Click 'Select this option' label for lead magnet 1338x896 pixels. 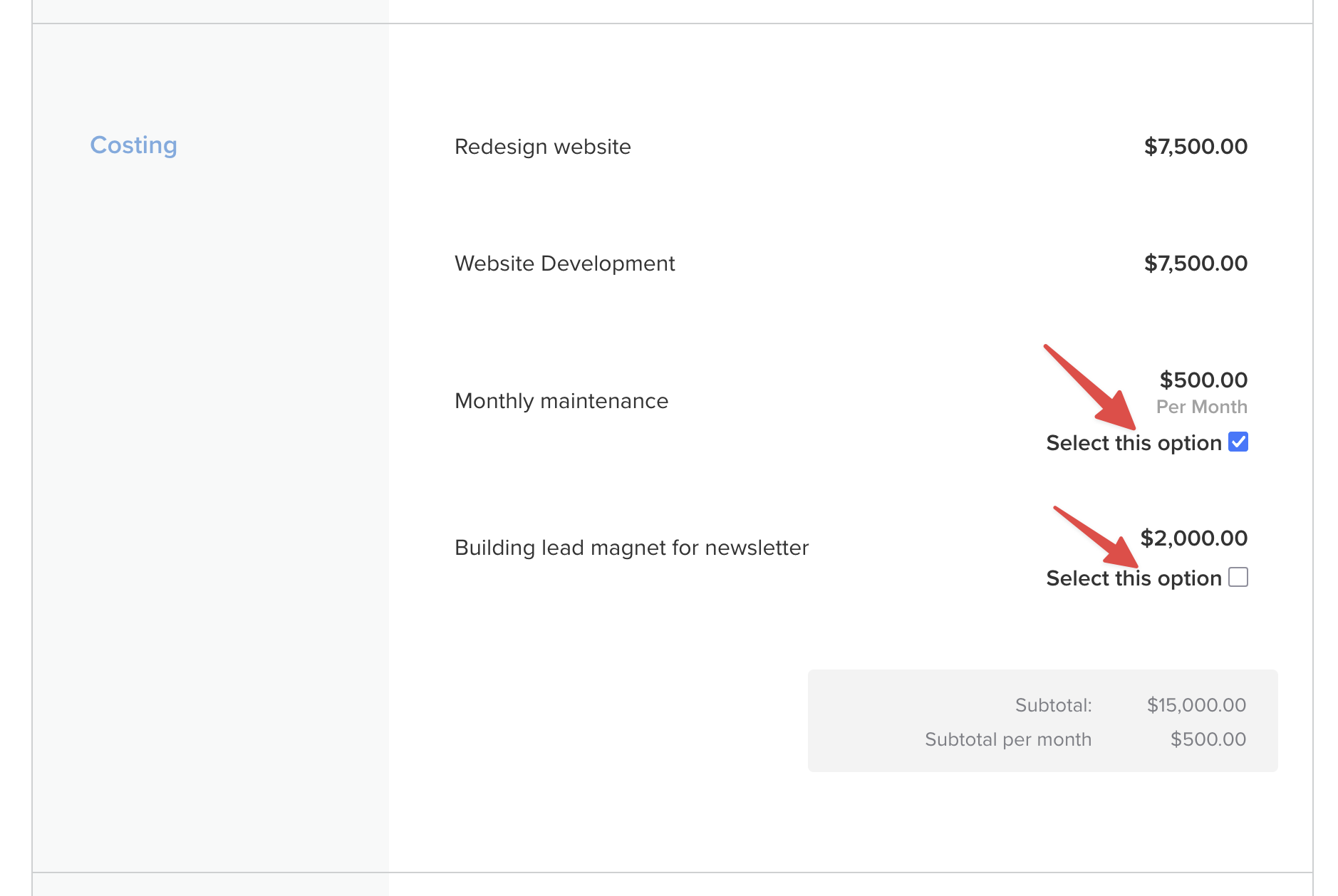1134,578
